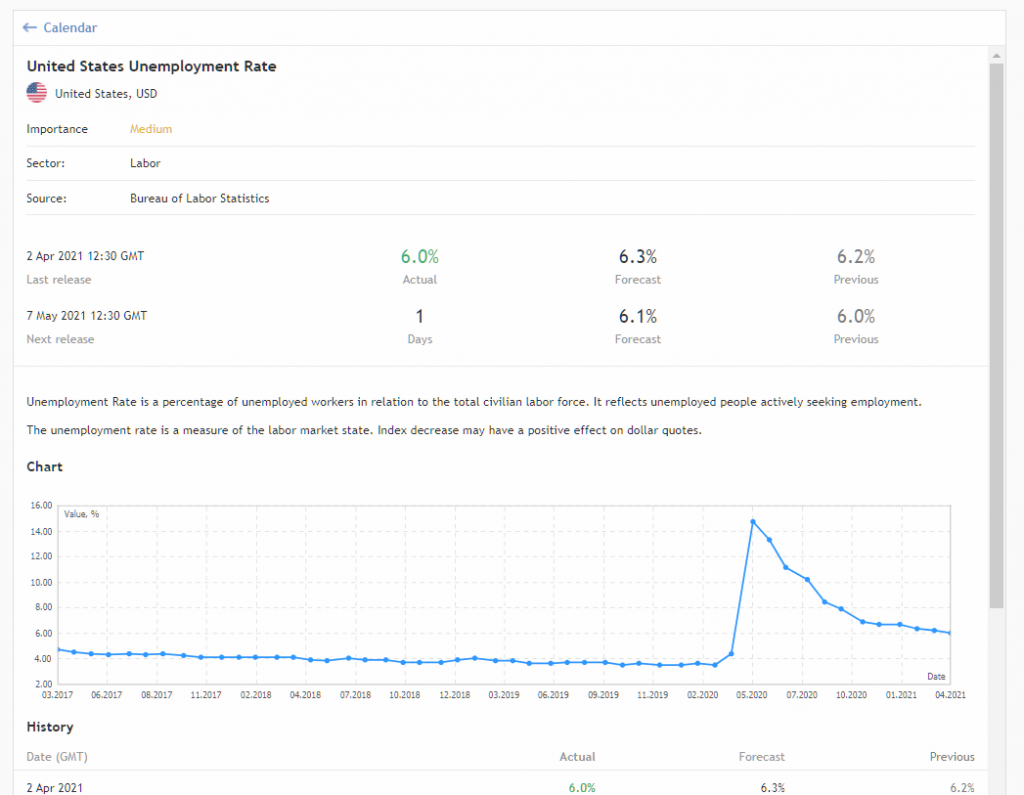Click the '2 Apr 2021 12:30 GMT' release date
The image size is (1024, 795).
tap(85, 256)
